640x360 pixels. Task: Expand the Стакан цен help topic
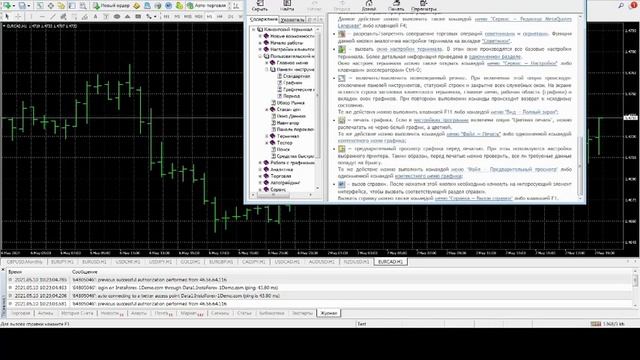pos(267,109)
